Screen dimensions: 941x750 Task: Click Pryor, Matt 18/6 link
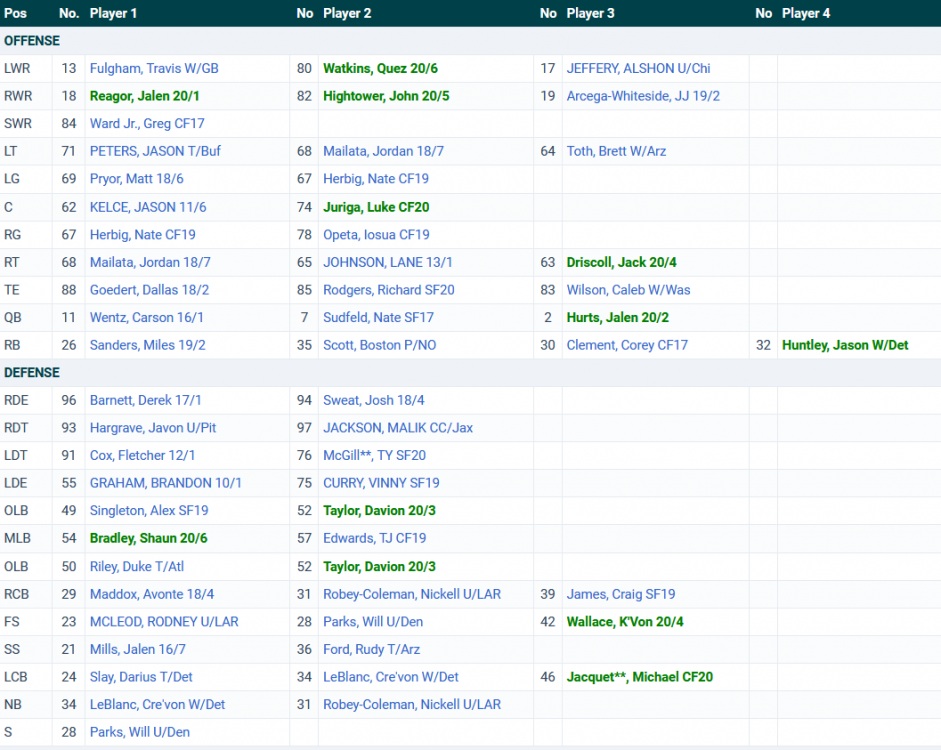tap(137, 179)
